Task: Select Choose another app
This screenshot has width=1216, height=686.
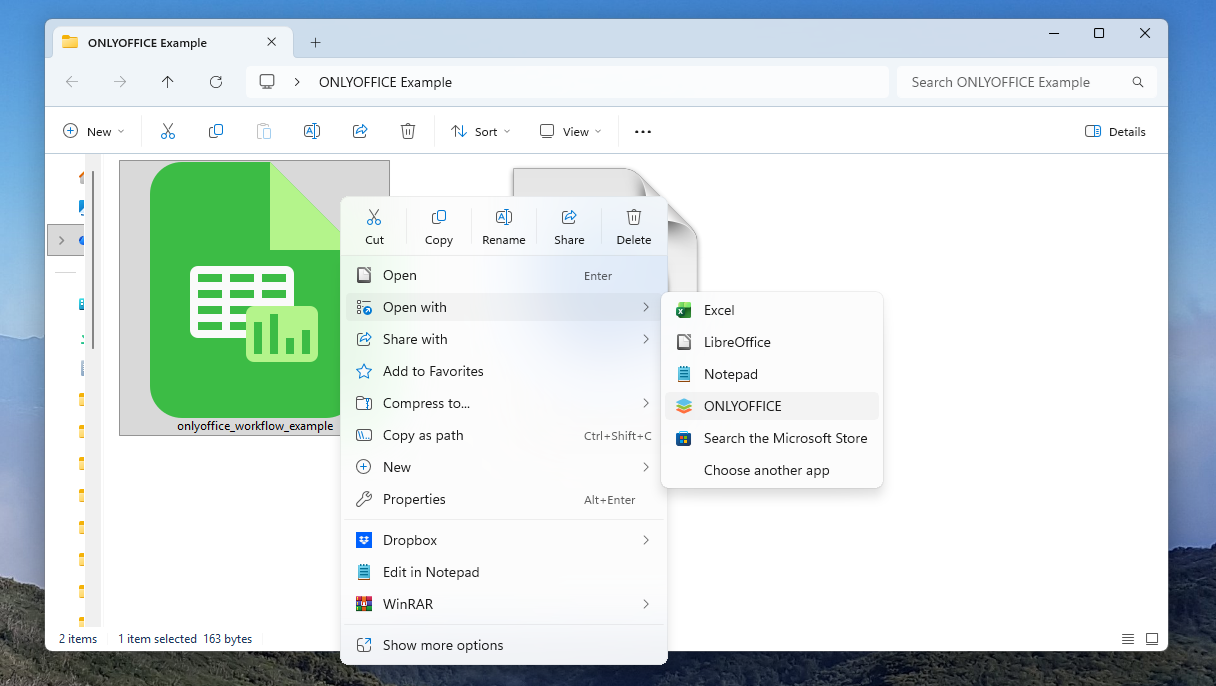Action: (x=766, y=470)
